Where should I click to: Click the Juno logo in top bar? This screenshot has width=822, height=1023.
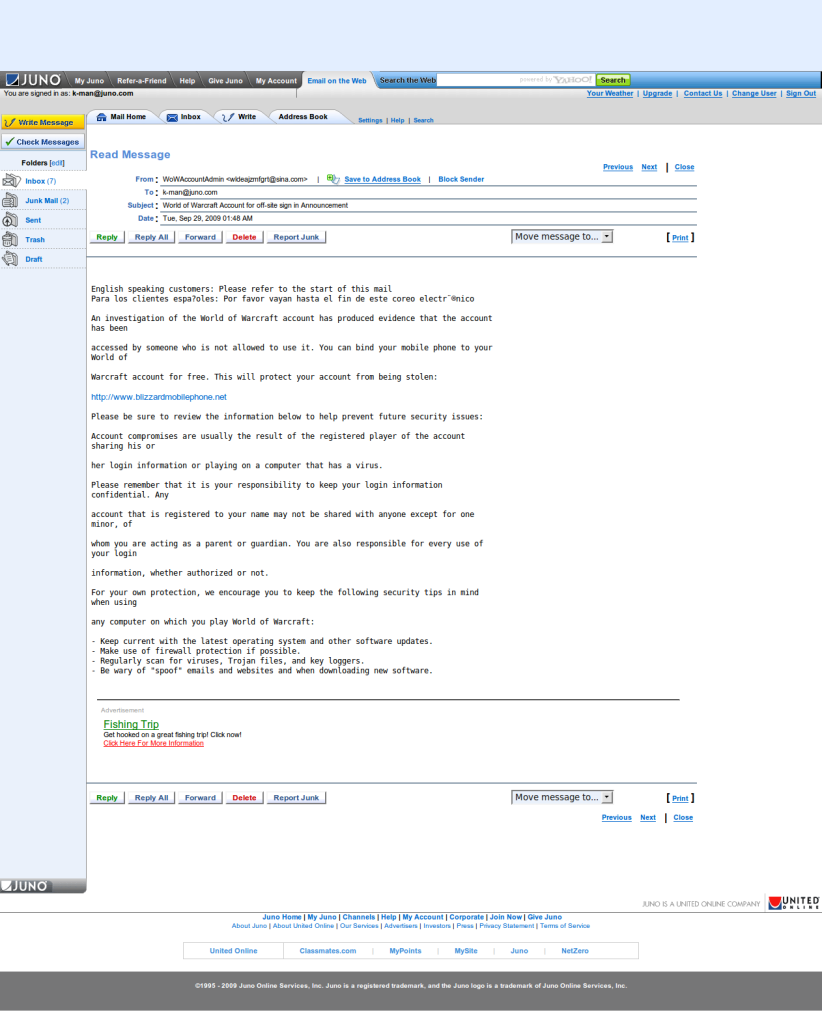pos(34,80)
